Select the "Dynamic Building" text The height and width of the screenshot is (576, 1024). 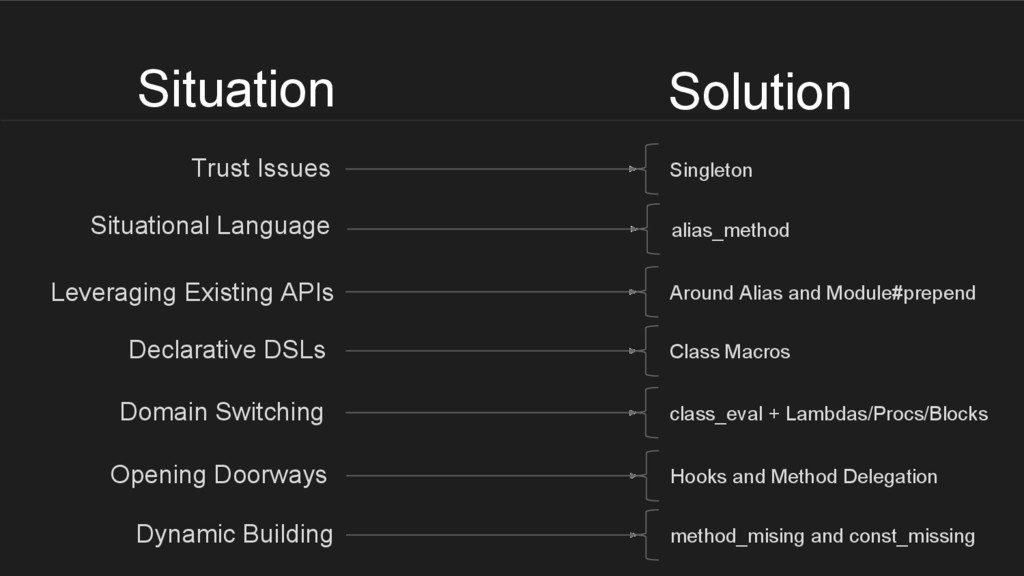point(234,534)
